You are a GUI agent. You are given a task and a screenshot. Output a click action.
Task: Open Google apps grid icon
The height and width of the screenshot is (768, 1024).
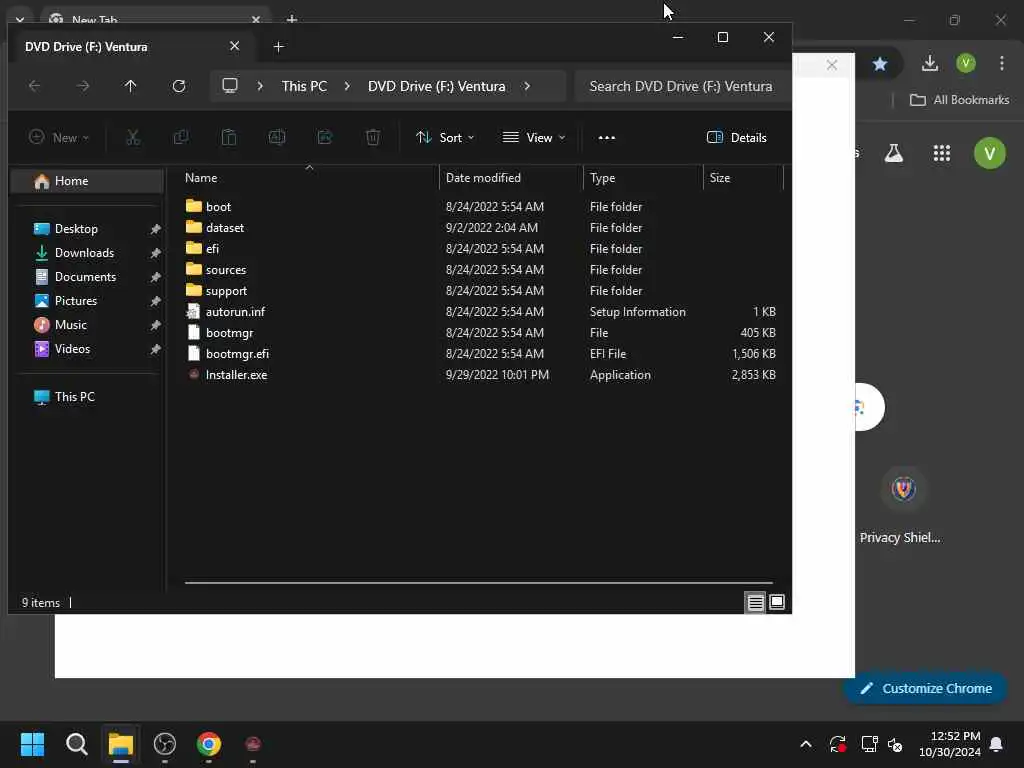942,153
